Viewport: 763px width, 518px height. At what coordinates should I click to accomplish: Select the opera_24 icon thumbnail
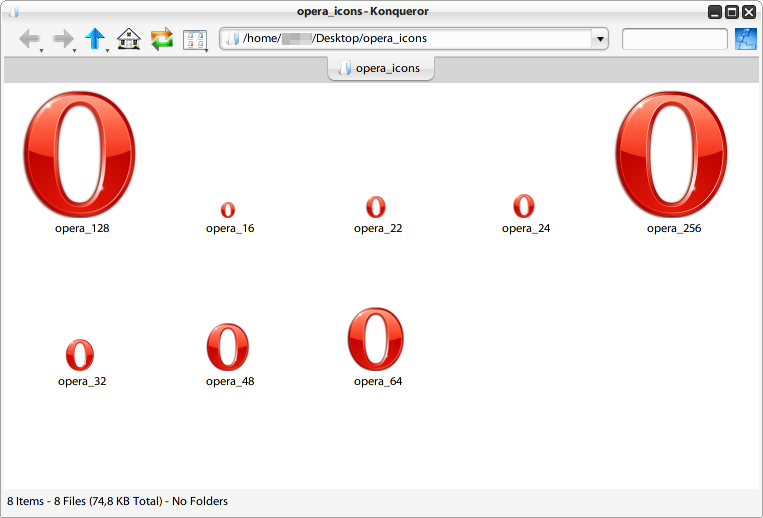524,206
